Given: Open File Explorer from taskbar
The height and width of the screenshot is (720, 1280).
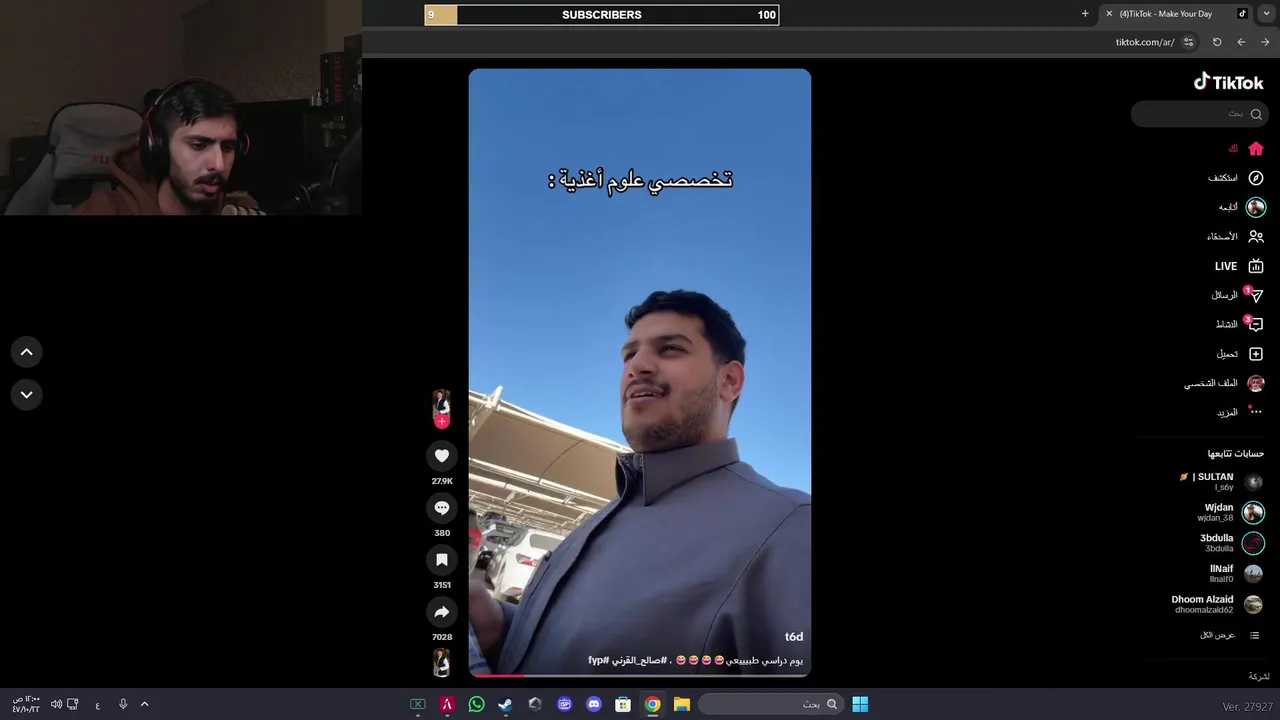Looking at the screenshot, I should coord(682,704).
